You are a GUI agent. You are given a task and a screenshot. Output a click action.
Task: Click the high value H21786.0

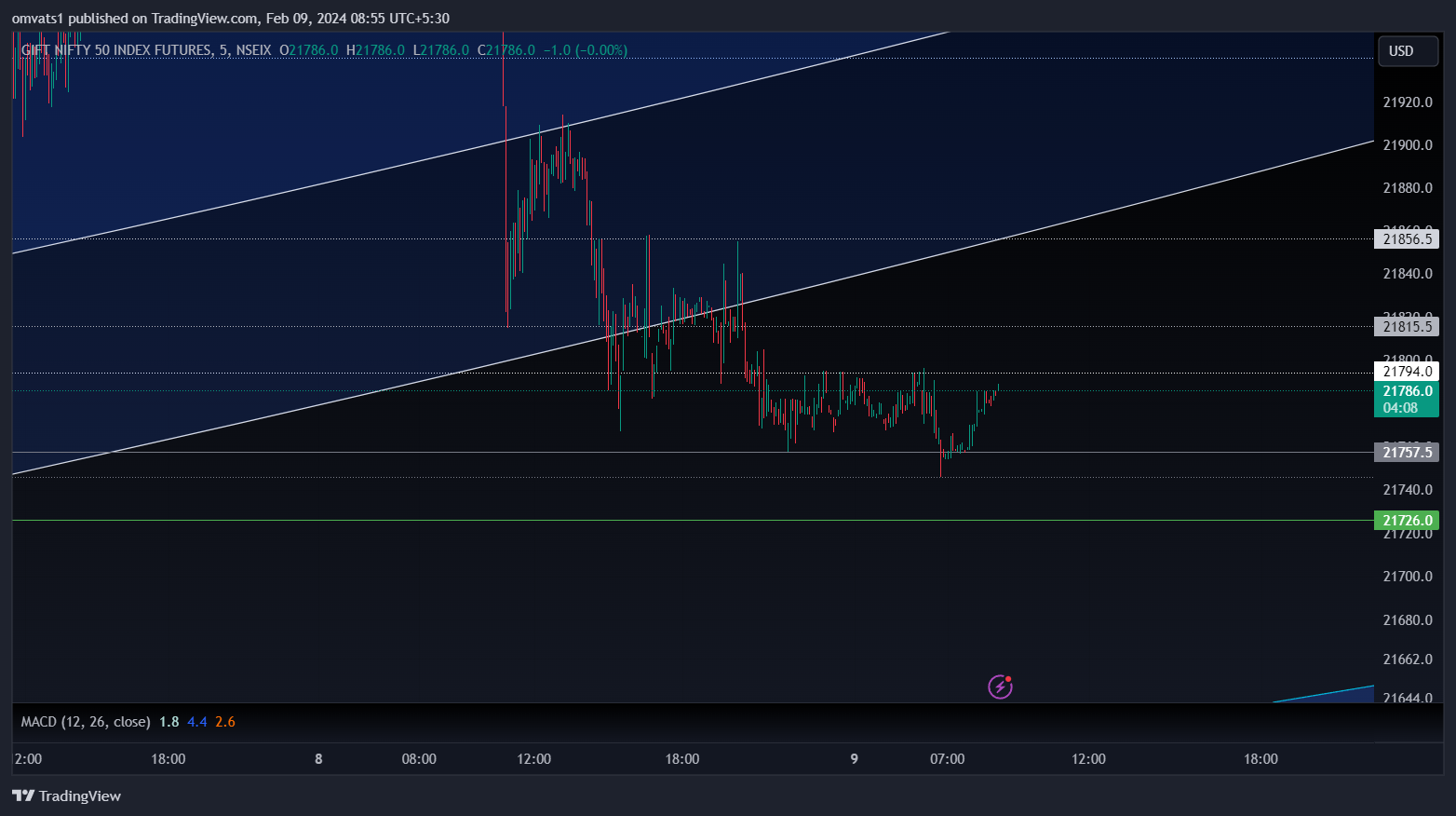[375, 50]
